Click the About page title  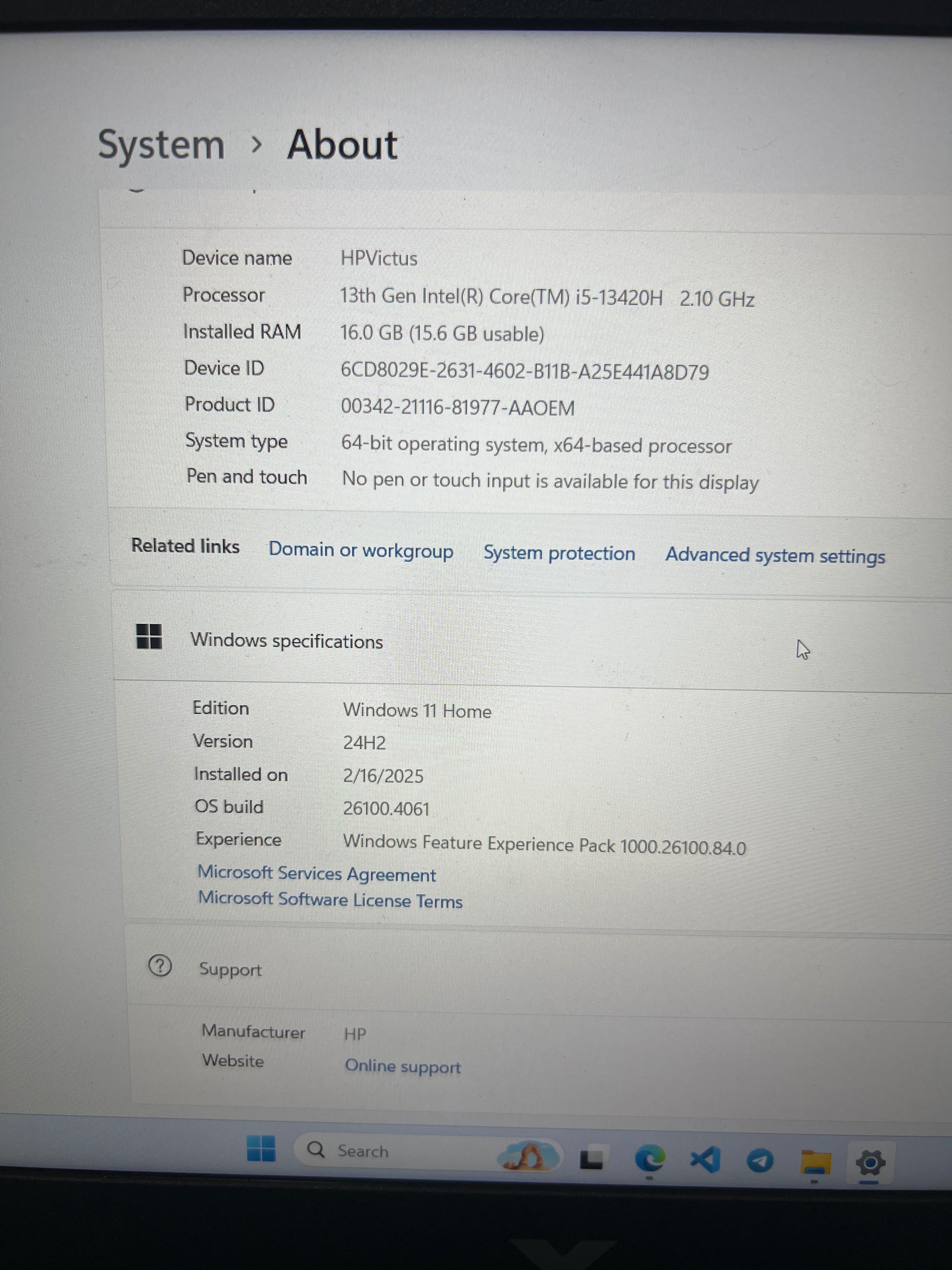pyautogui.click(x=343, y=145)
